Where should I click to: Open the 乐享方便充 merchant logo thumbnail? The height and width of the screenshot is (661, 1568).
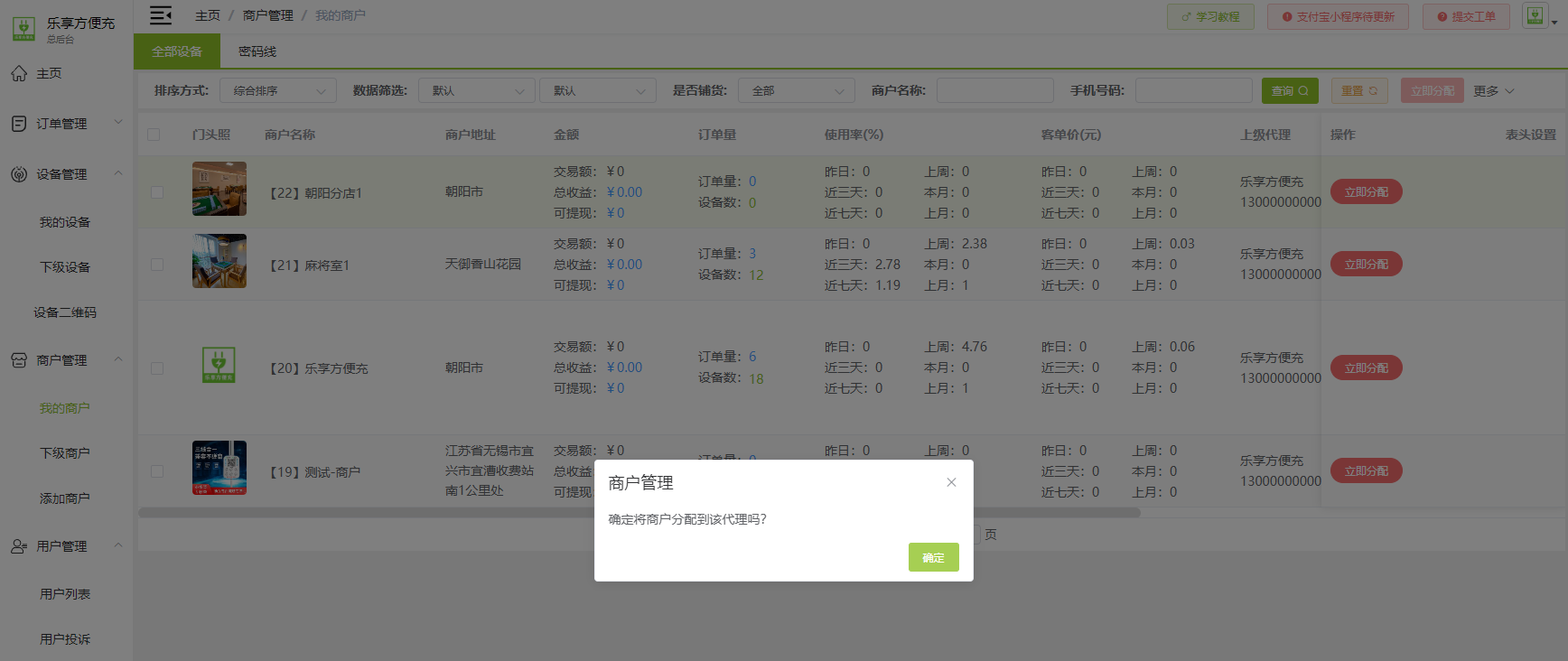[x=219, y=365]
